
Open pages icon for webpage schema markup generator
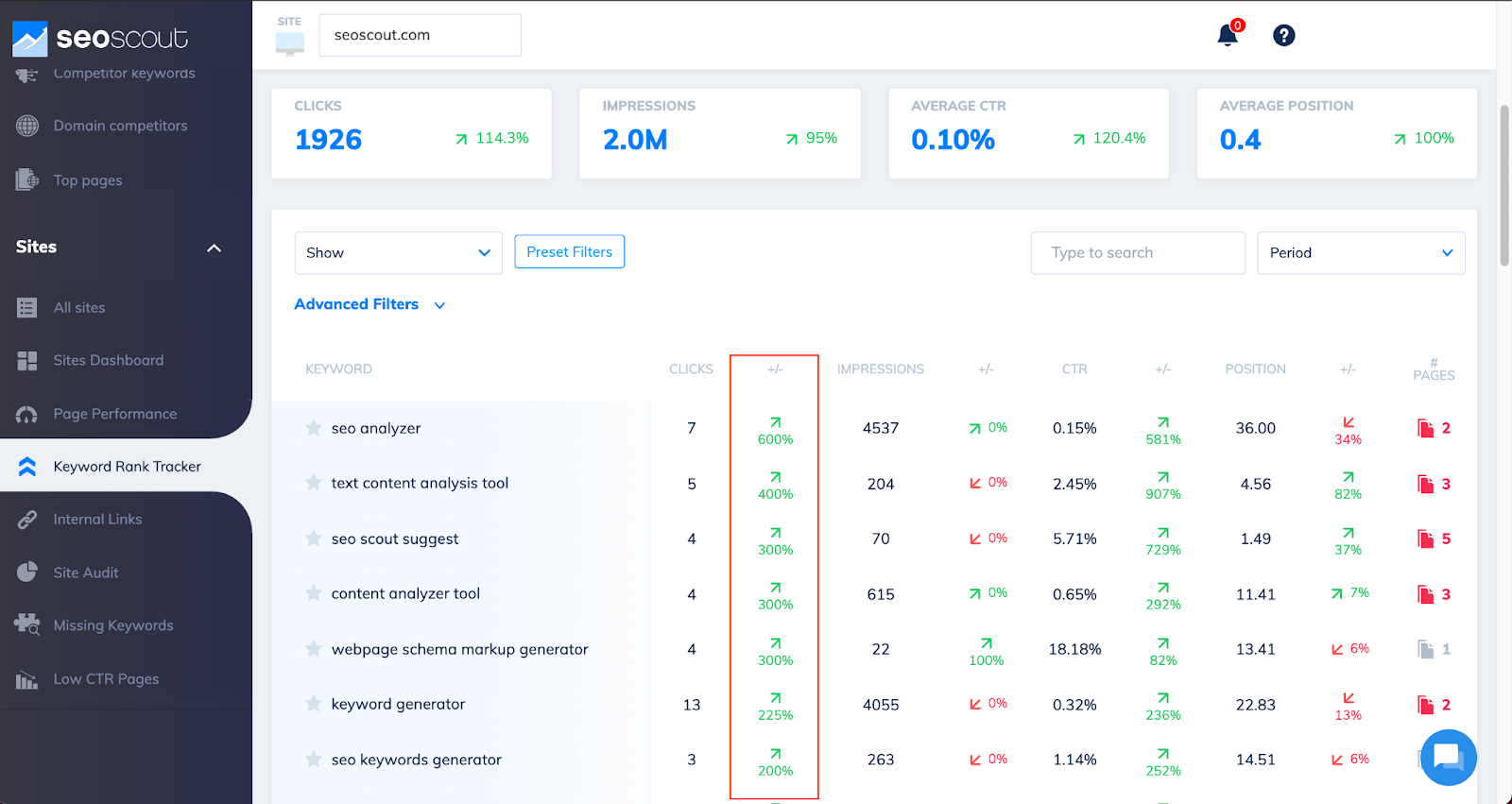[x=1426, y=650]
